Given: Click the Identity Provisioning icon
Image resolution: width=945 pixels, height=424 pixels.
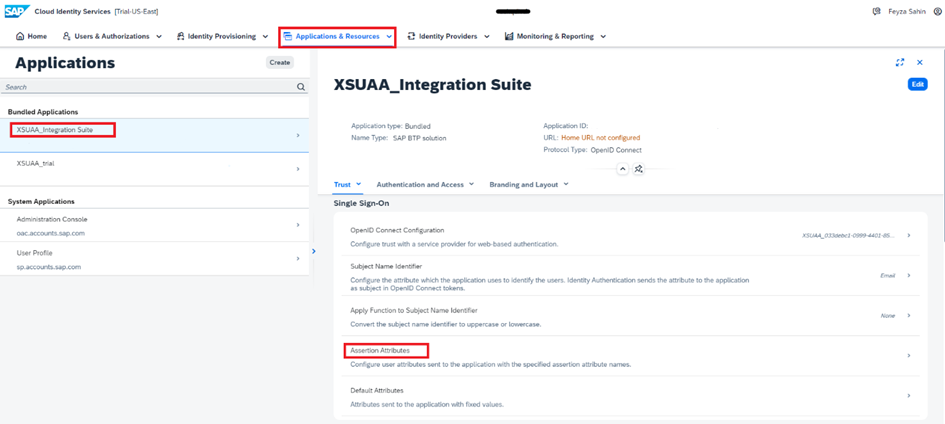Looking at the screenshot, I should point(180,36).
